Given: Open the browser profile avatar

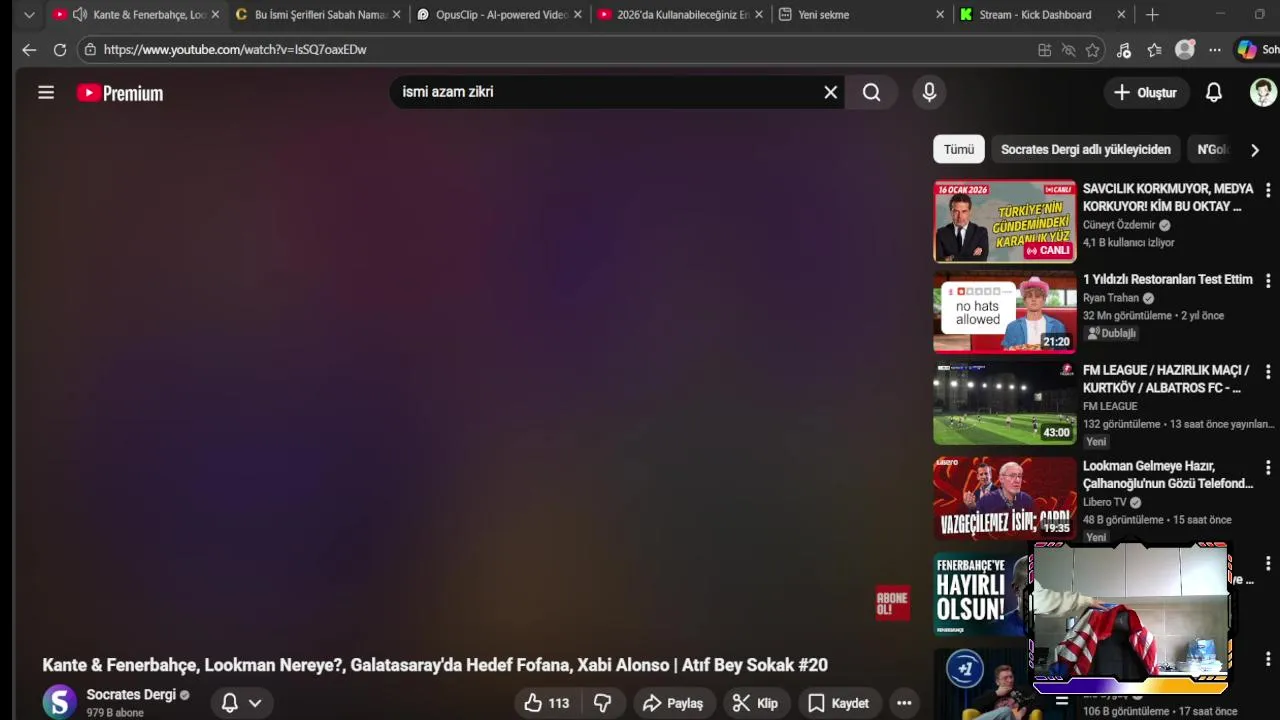Looking at the screenshot, I should [1185, 49].
